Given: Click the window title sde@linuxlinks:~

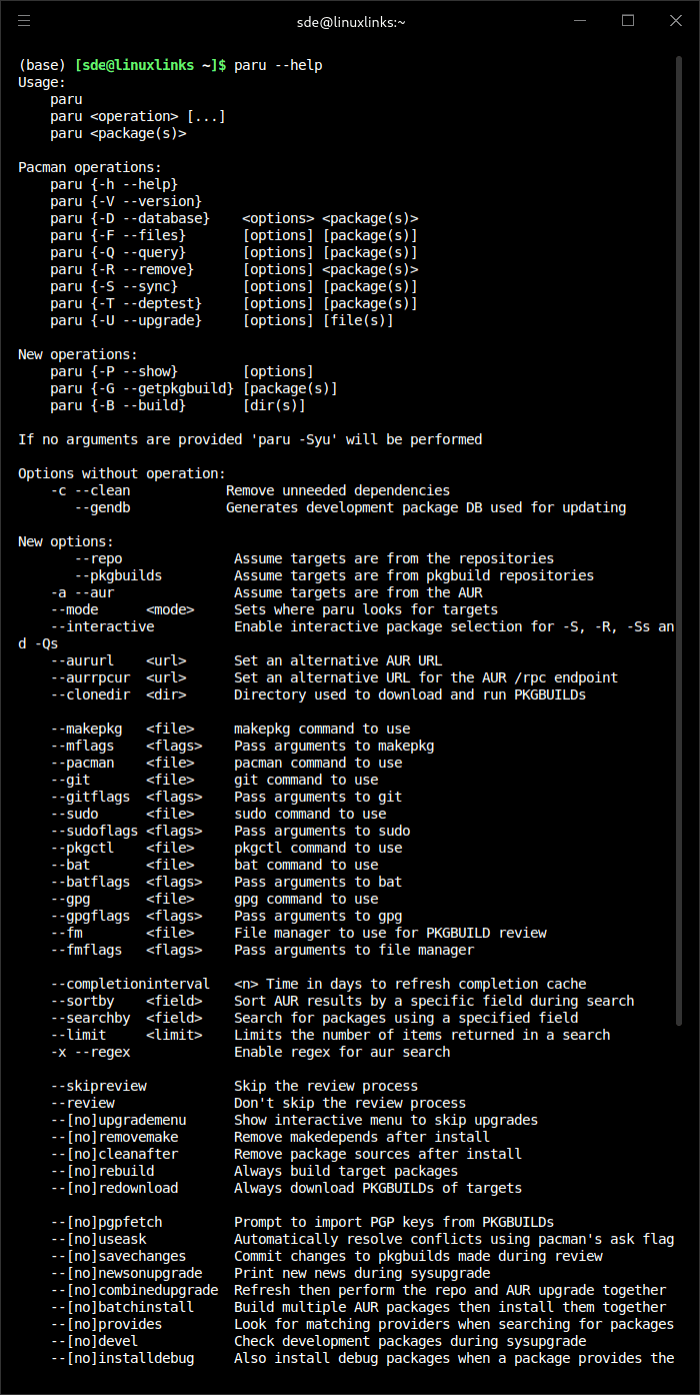Looking at the screenshot, I should click(351, 21).
